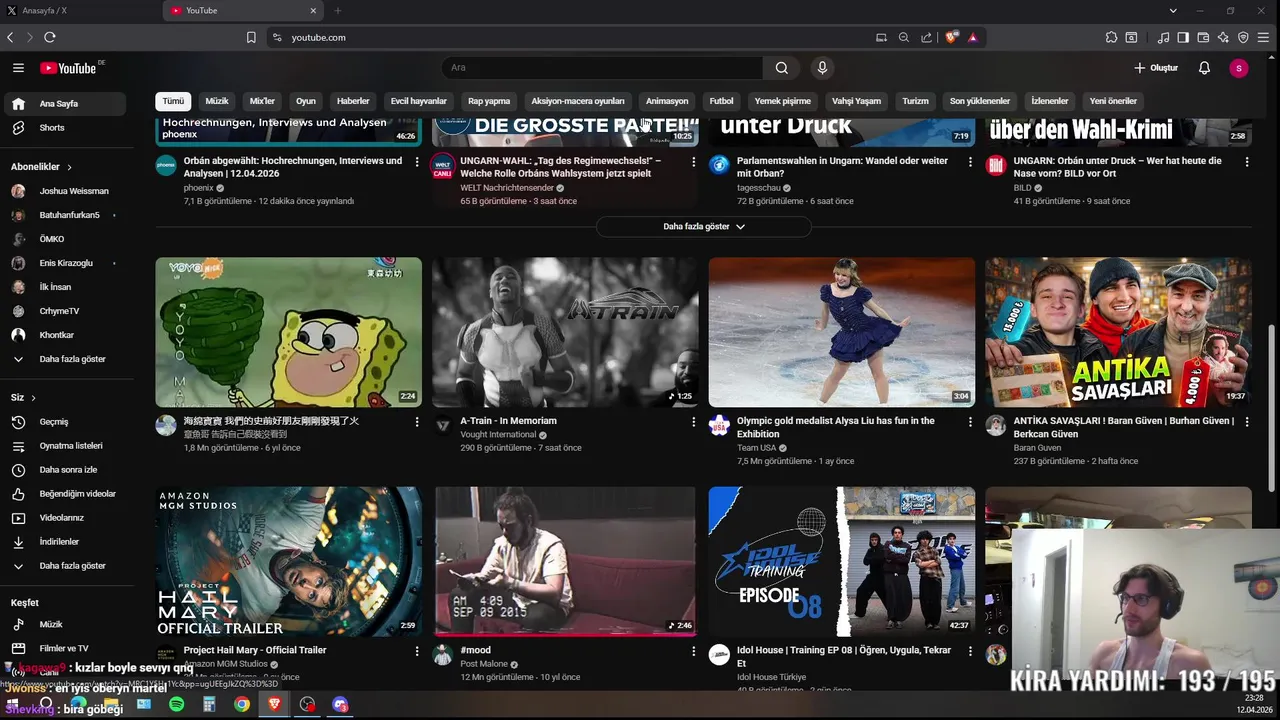Open Müzik under Keşfet
Screen dimensions: 1280x720
[x=66, y=625]
